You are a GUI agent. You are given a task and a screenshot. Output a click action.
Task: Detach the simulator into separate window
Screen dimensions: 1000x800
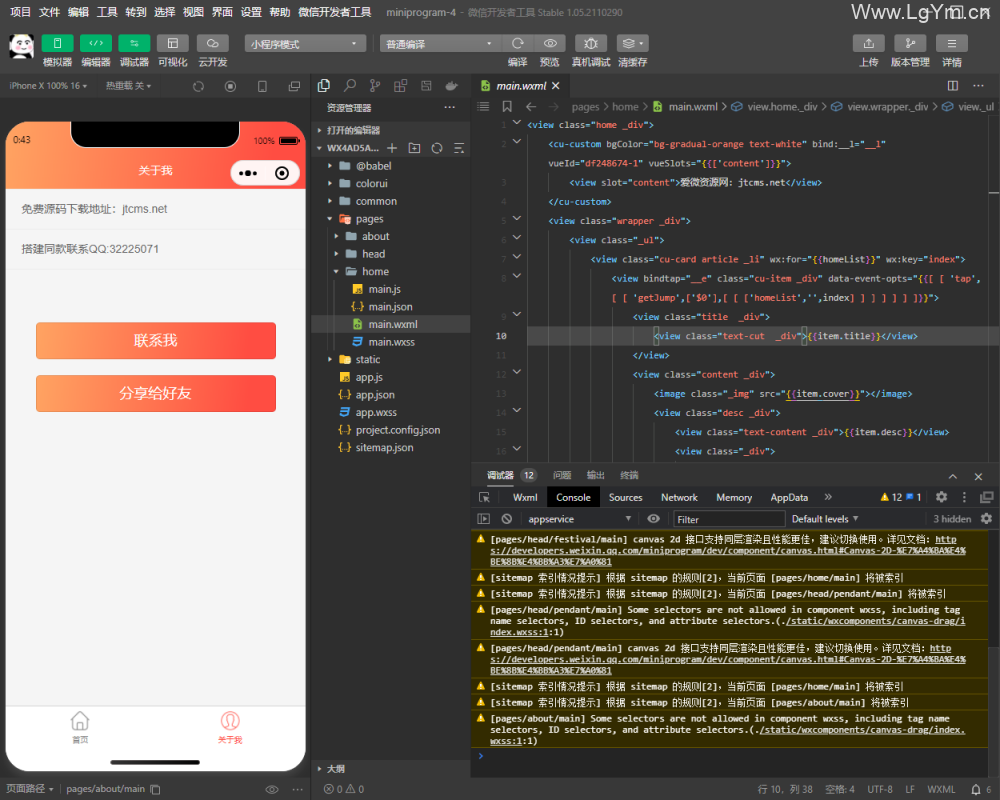pos(294,86)
